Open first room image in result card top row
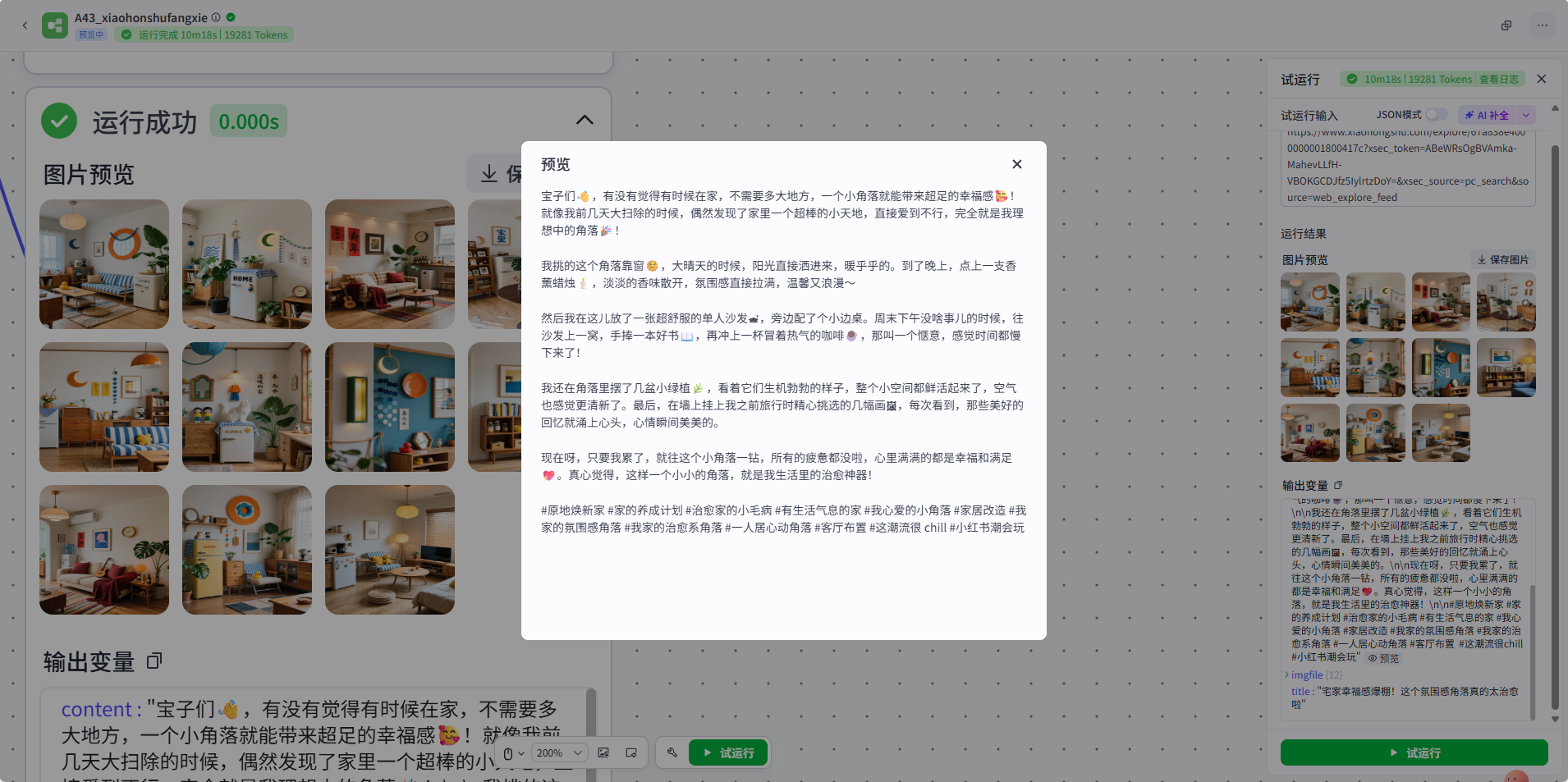1568x782 pixels. click(x=104, y=264)
